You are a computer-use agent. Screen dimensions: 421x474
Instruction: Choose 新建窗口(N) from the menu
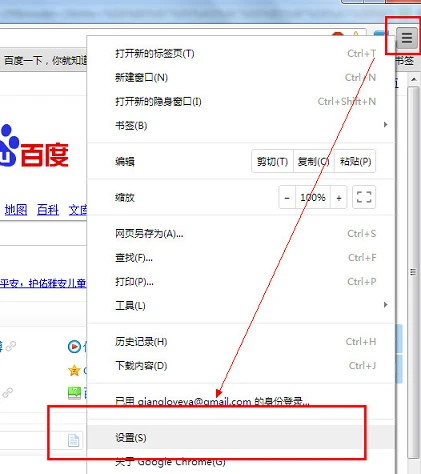[x=241, y=78]
